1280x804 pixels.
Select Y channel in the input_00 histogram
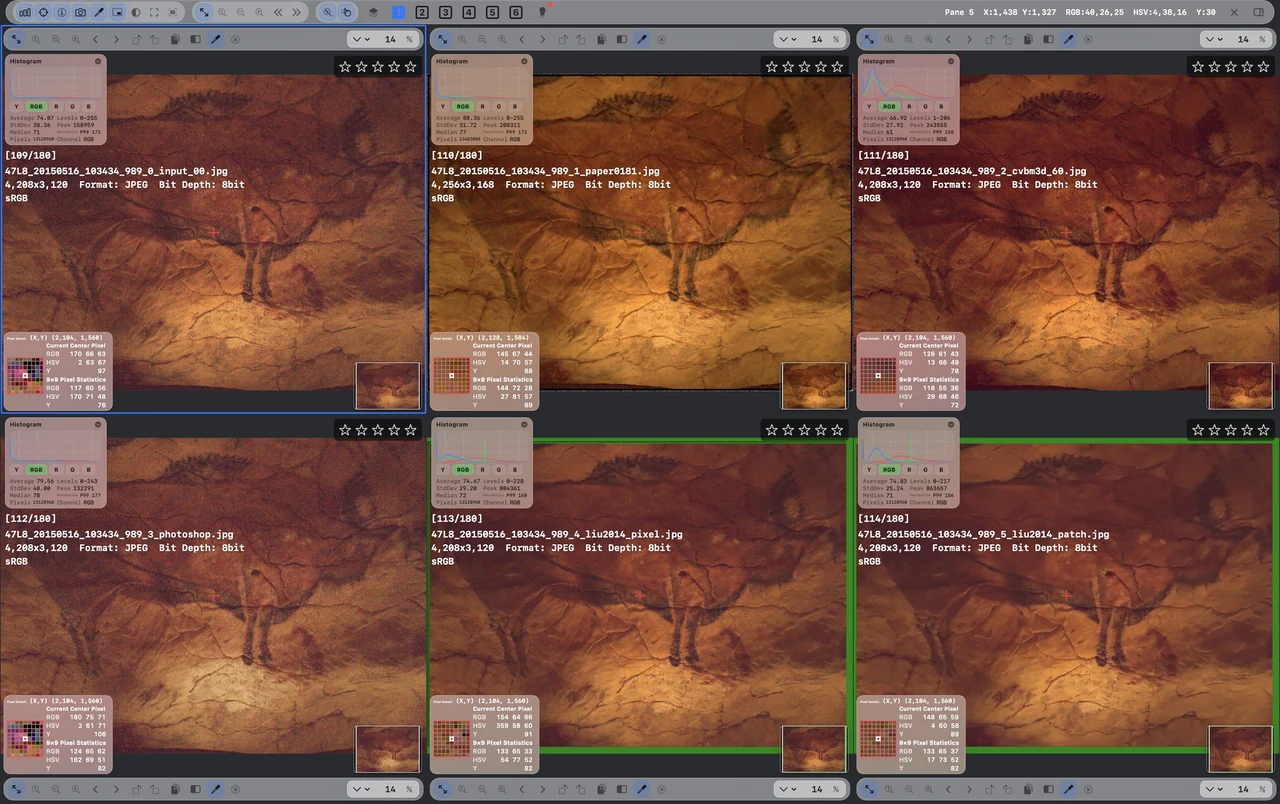pos(17,105)
